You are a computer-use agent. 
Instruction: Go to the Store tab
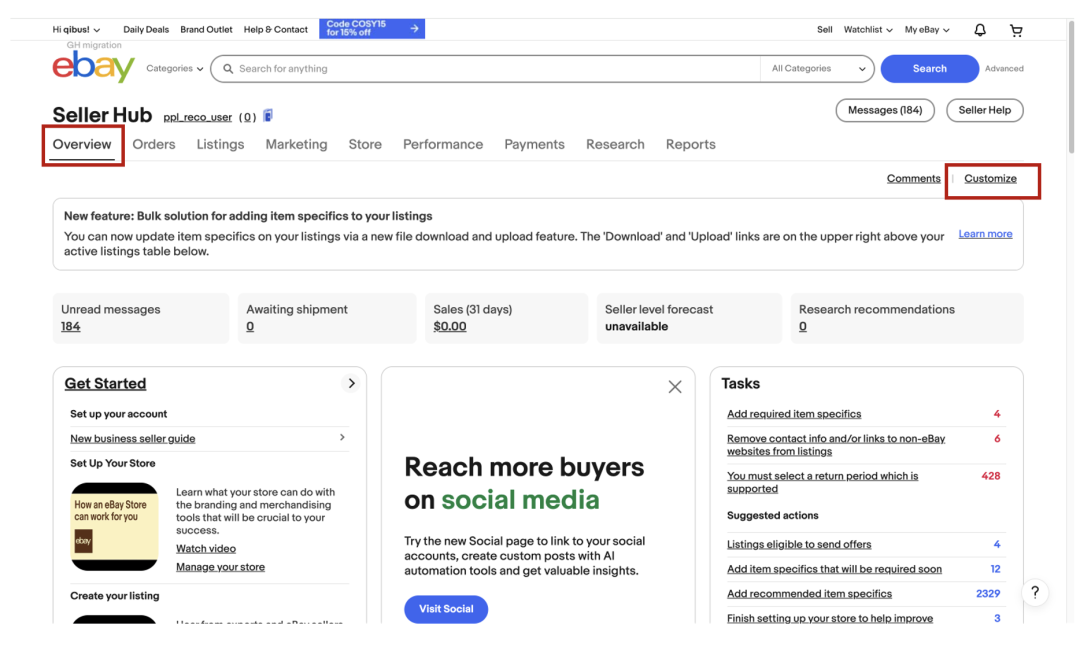click(365, 144)
